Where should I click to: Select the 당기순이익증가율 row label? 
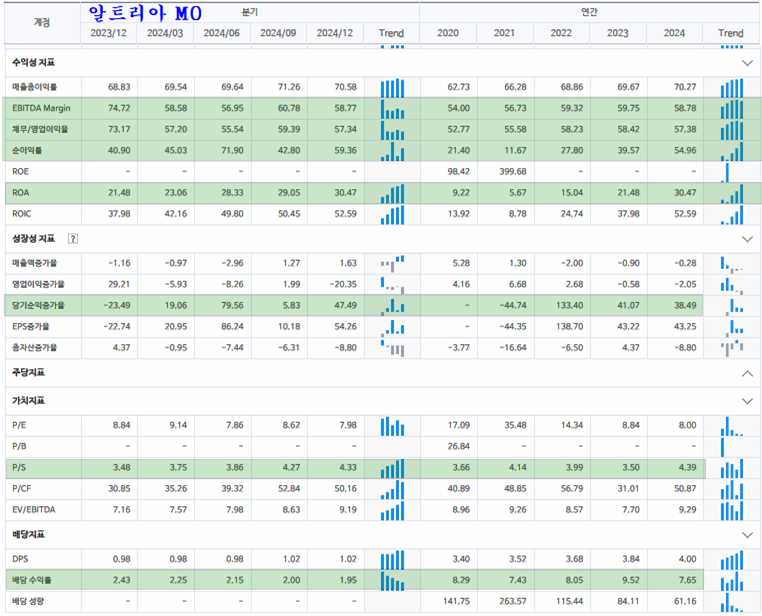coord(38,306)
